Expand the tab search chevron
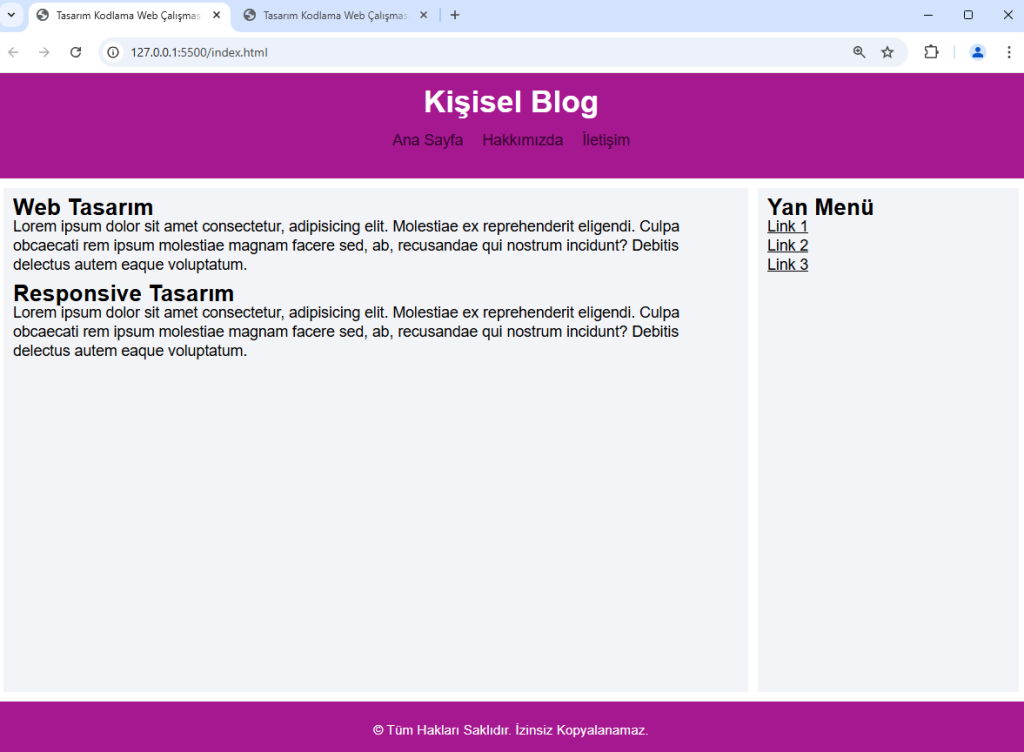1024x752 pixels. (11, 15)
